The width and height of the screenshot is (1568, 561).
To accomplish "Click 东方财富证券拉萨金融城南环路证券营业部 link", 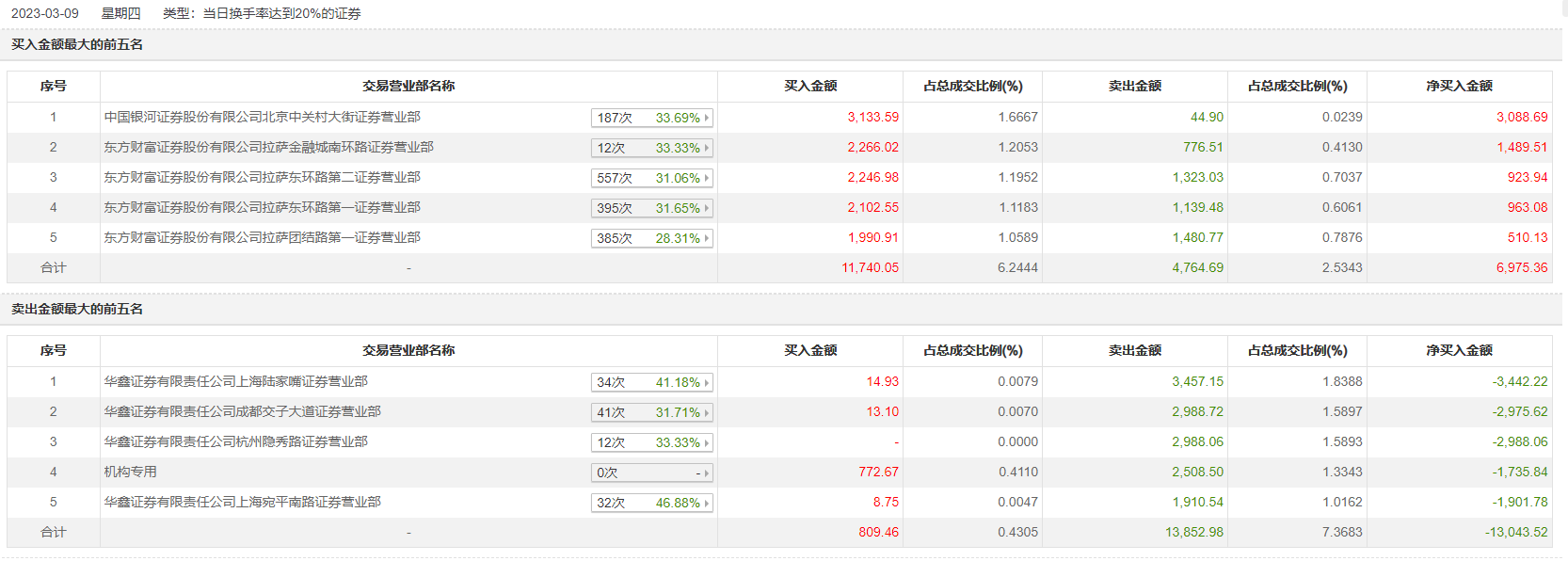I will [268, 147].
